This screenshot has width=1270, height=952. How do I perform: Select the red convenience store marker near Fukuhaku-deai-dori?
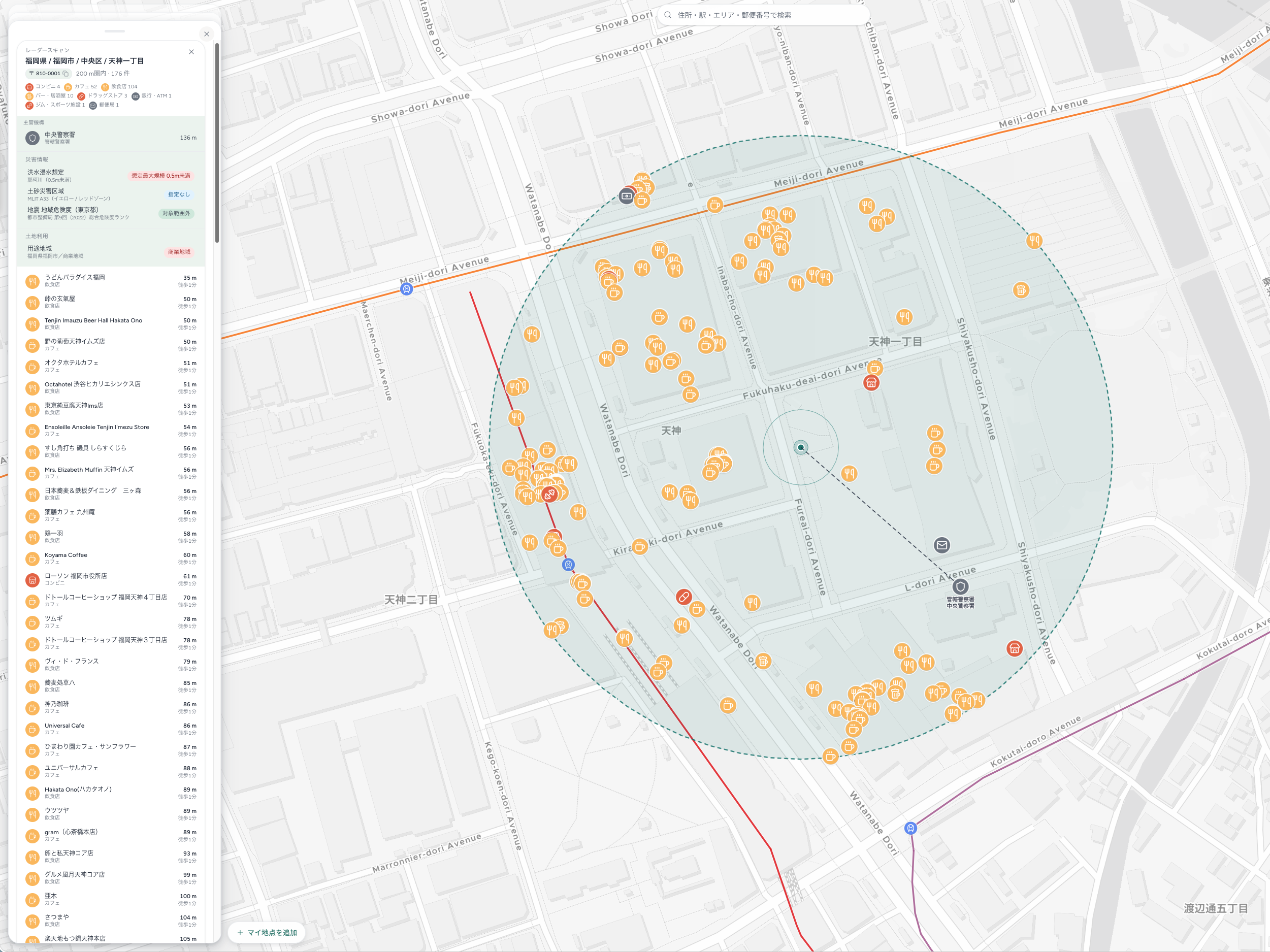coord(871,383)
